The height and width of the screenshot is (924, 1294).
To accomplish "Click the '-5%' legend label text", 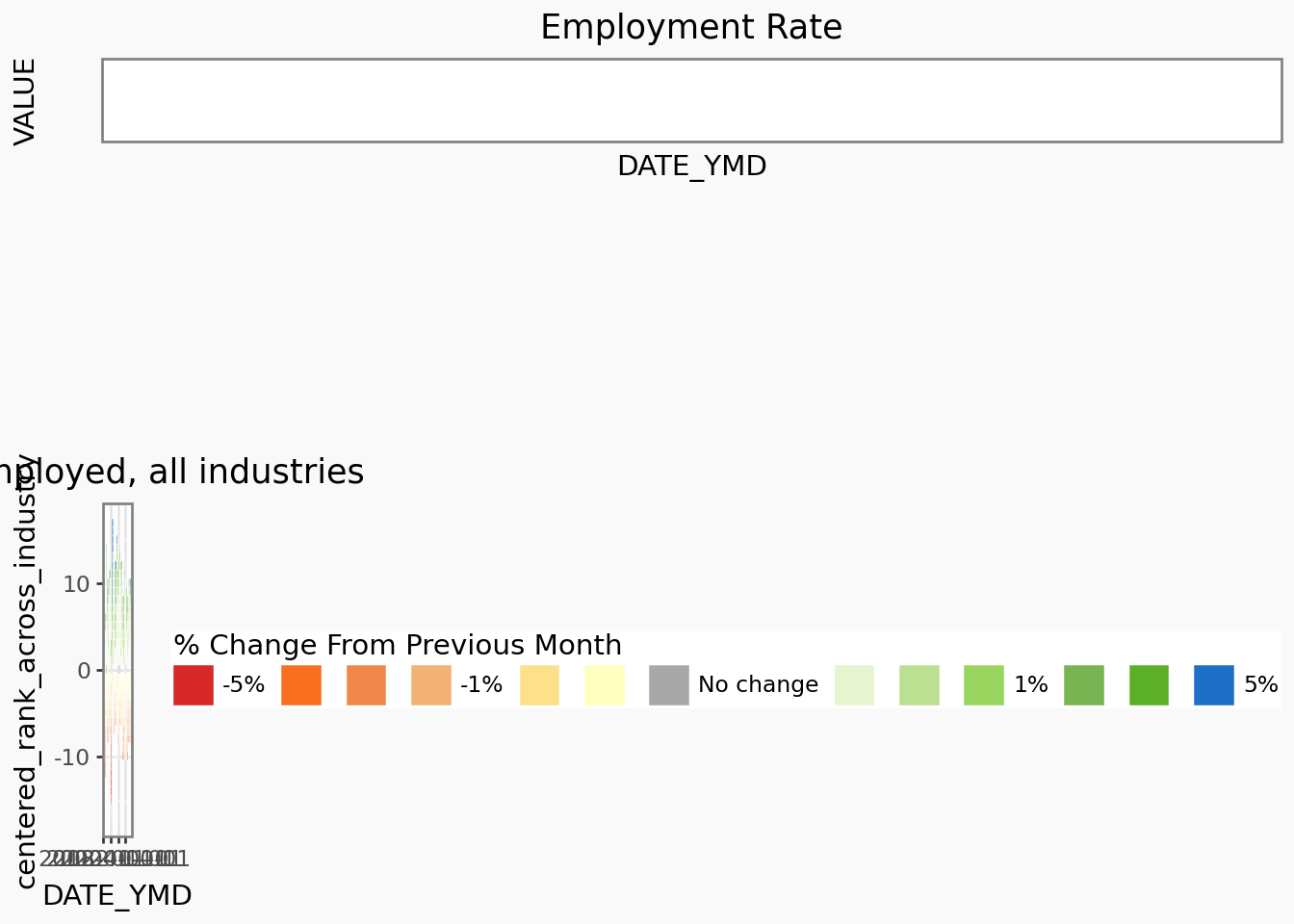I will (243, 685).
